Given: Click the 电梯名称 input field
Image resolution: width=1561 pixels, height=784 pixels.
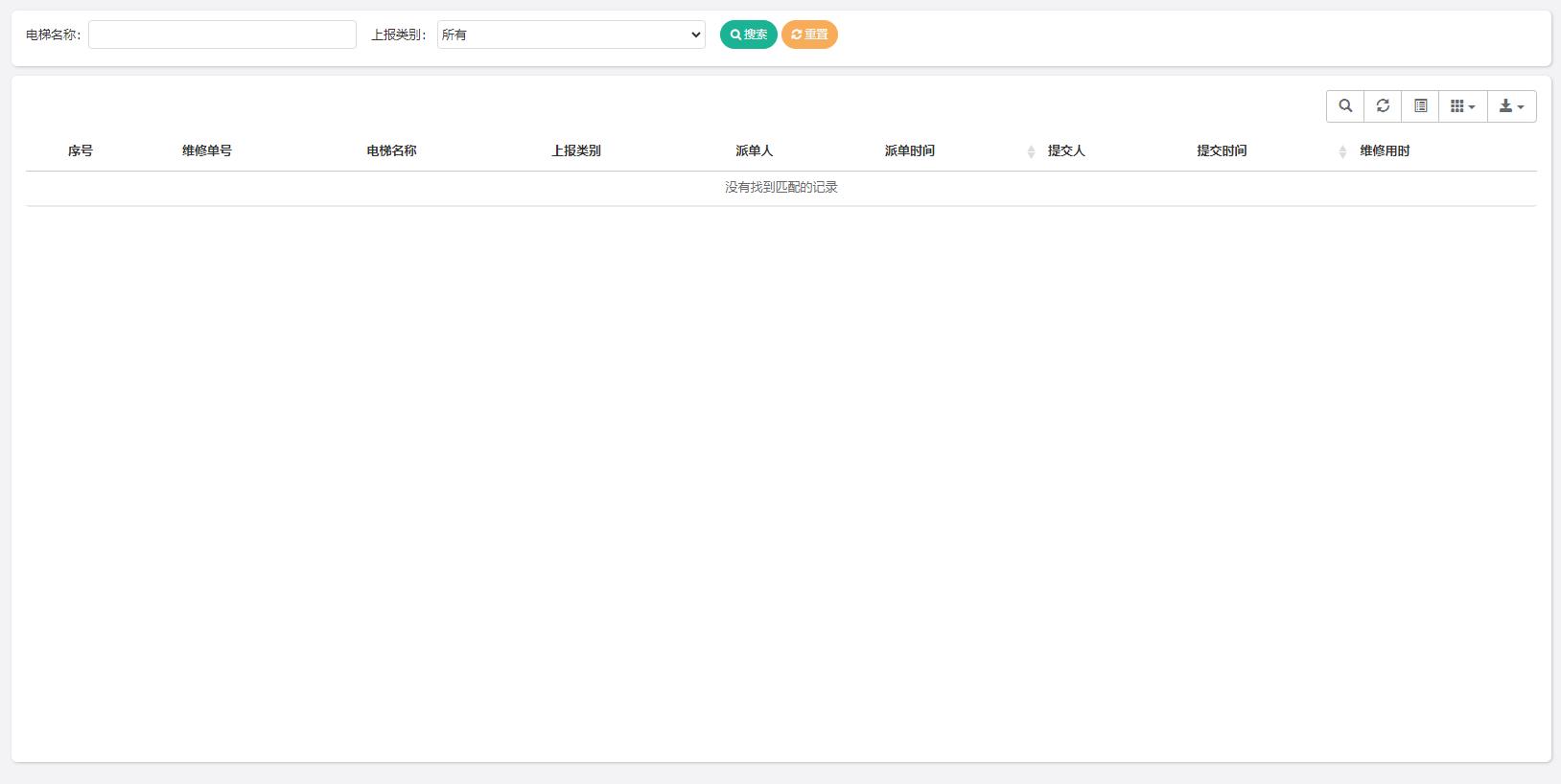Looking at the screenshot, I should click(x=222, y=35).
